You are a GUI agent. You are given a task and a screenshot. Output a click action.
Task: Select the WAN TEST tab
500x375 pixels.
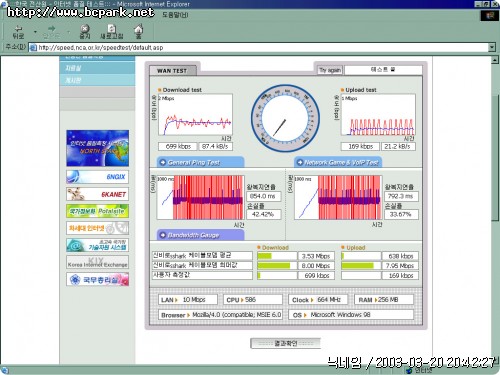pyautogui.click(x=172, y=70)
